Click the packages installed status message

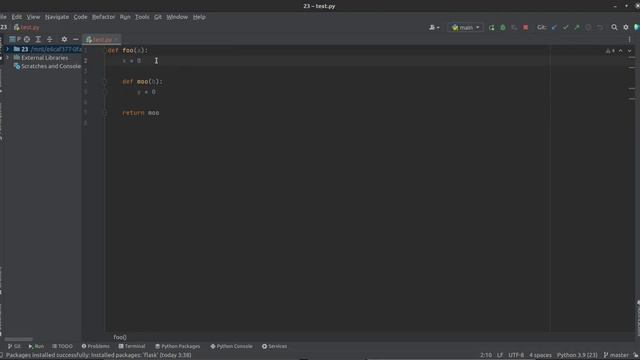(98, 355)
